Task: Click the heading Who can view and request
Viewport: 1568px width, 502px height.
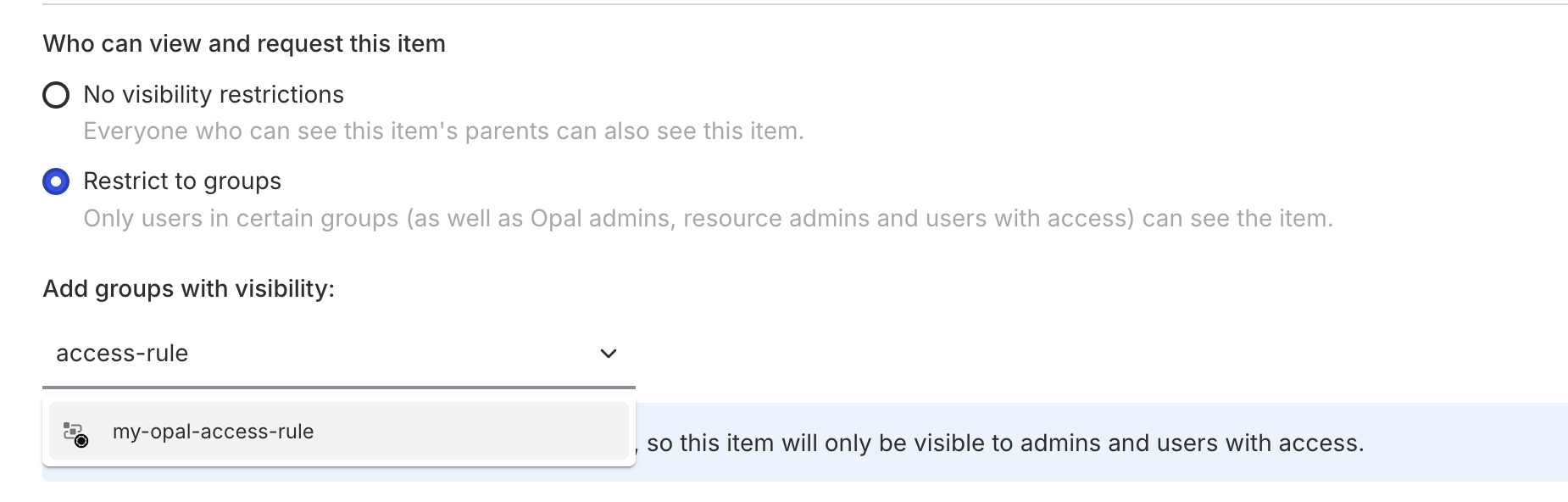Action: (243, 43)
